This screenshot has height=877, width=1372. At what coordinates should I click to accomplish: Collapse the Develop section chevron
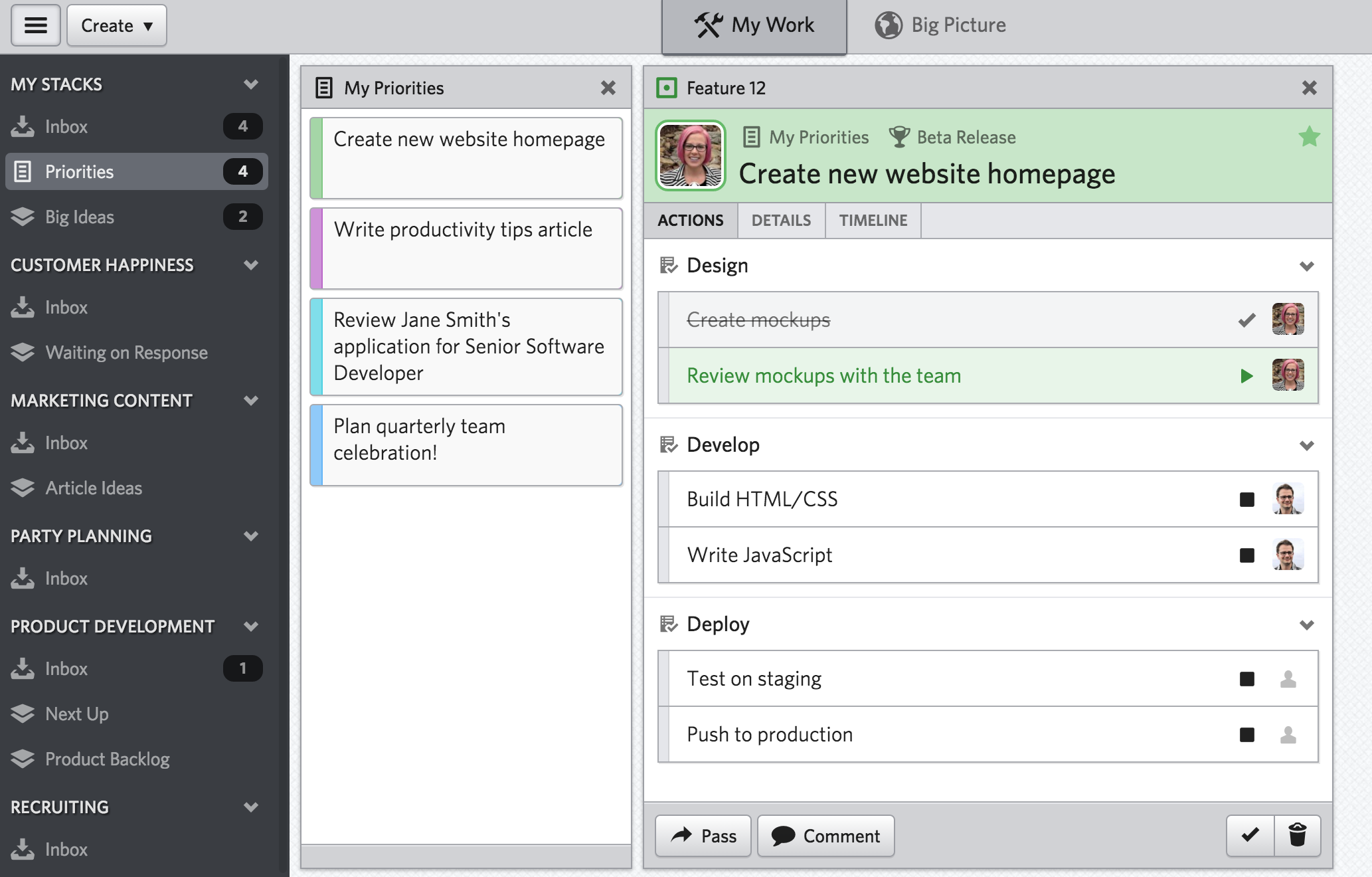[1306, 445]
